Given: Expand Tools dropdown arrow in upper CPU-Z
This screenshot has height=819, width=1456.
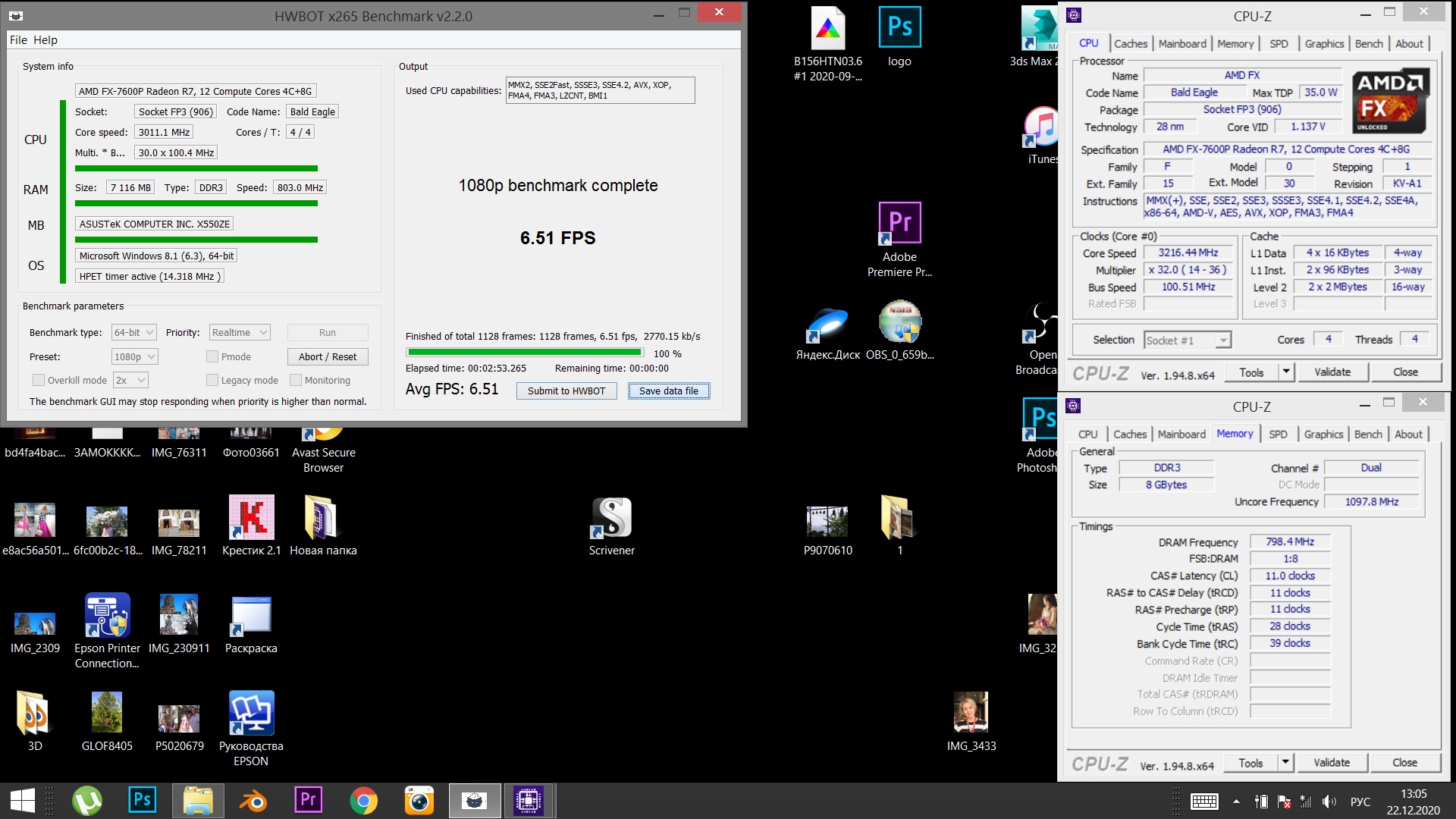Looking at the screenshot, I should (1286, 372).
